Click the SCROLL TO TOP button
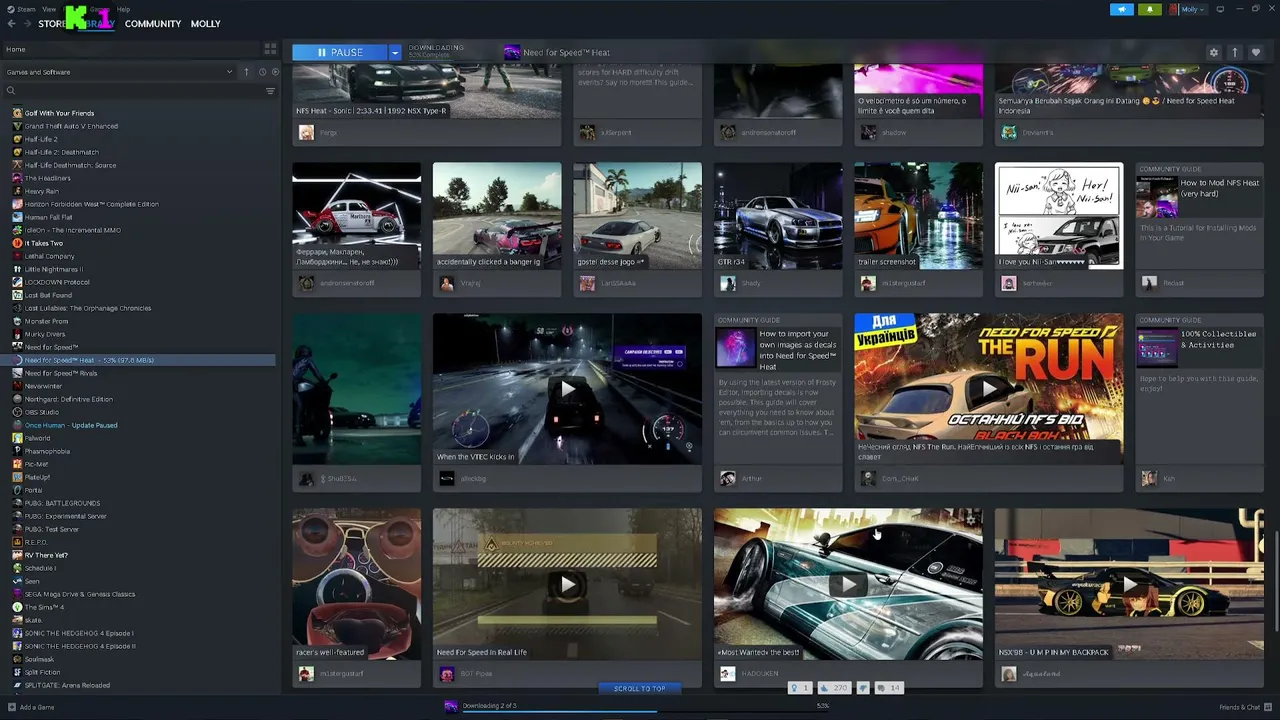The height and width of the screenshot is (720, 1280). click(640, 688)
